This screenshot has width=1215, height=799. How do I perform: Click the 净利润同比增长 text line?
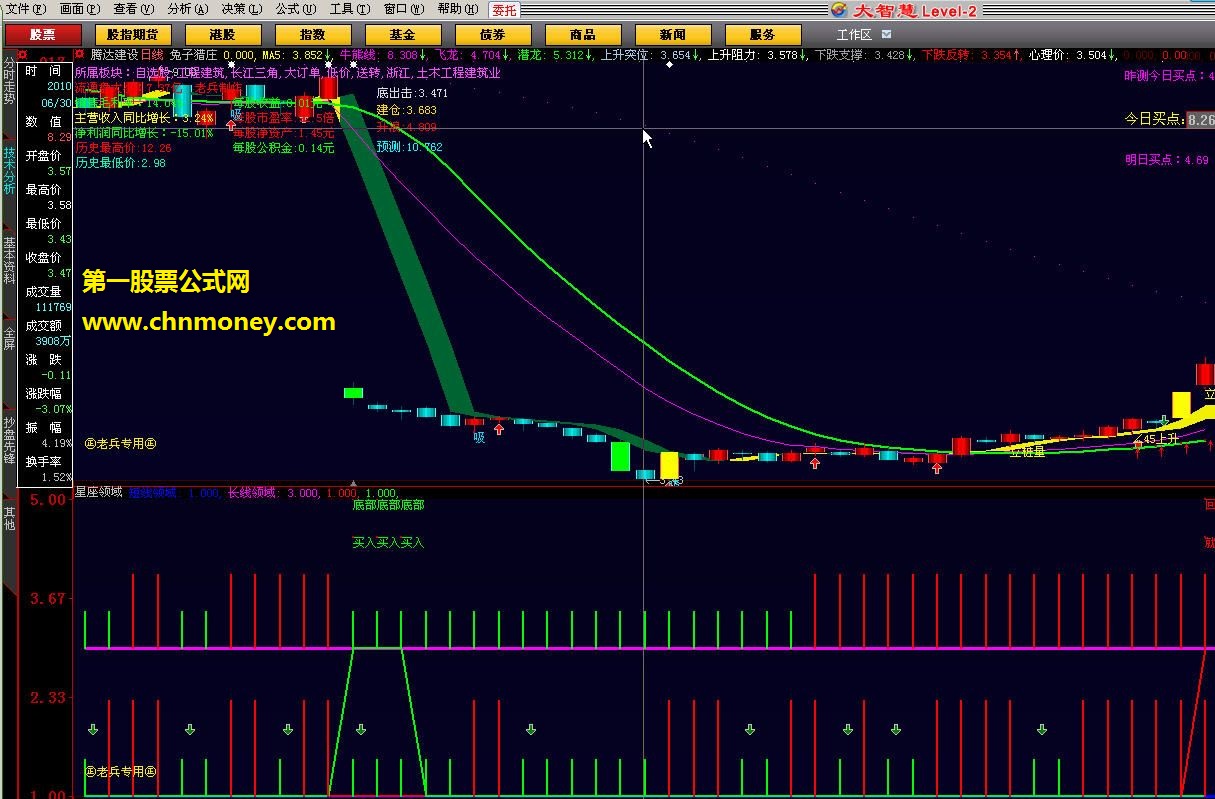click(144, 132)
